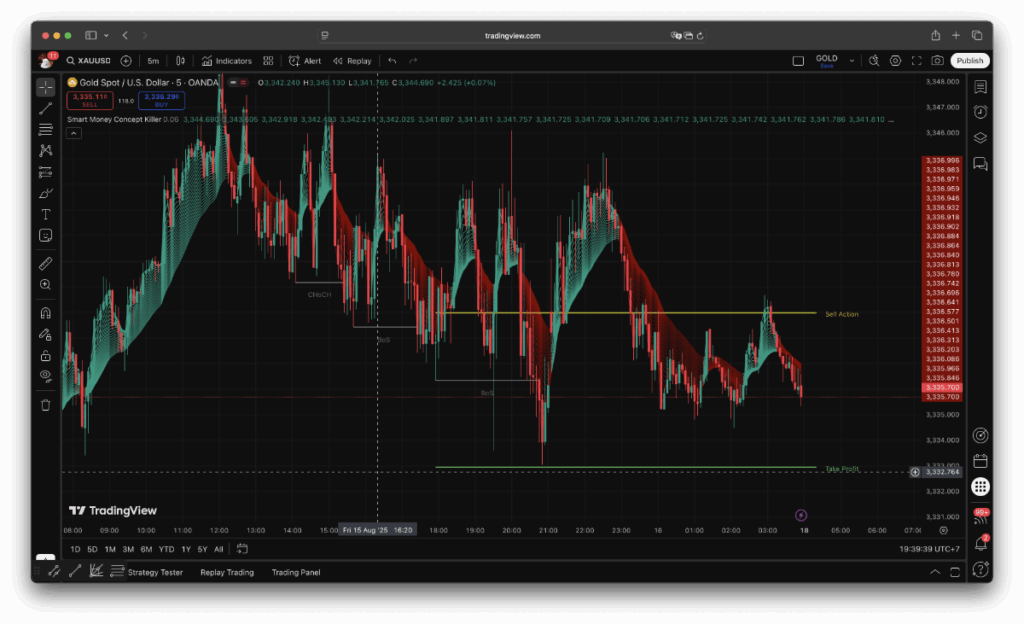Click the Publish button
The width and height of the screenshot is (1024, 624).
pyautogui.click(x=969, y=61)
